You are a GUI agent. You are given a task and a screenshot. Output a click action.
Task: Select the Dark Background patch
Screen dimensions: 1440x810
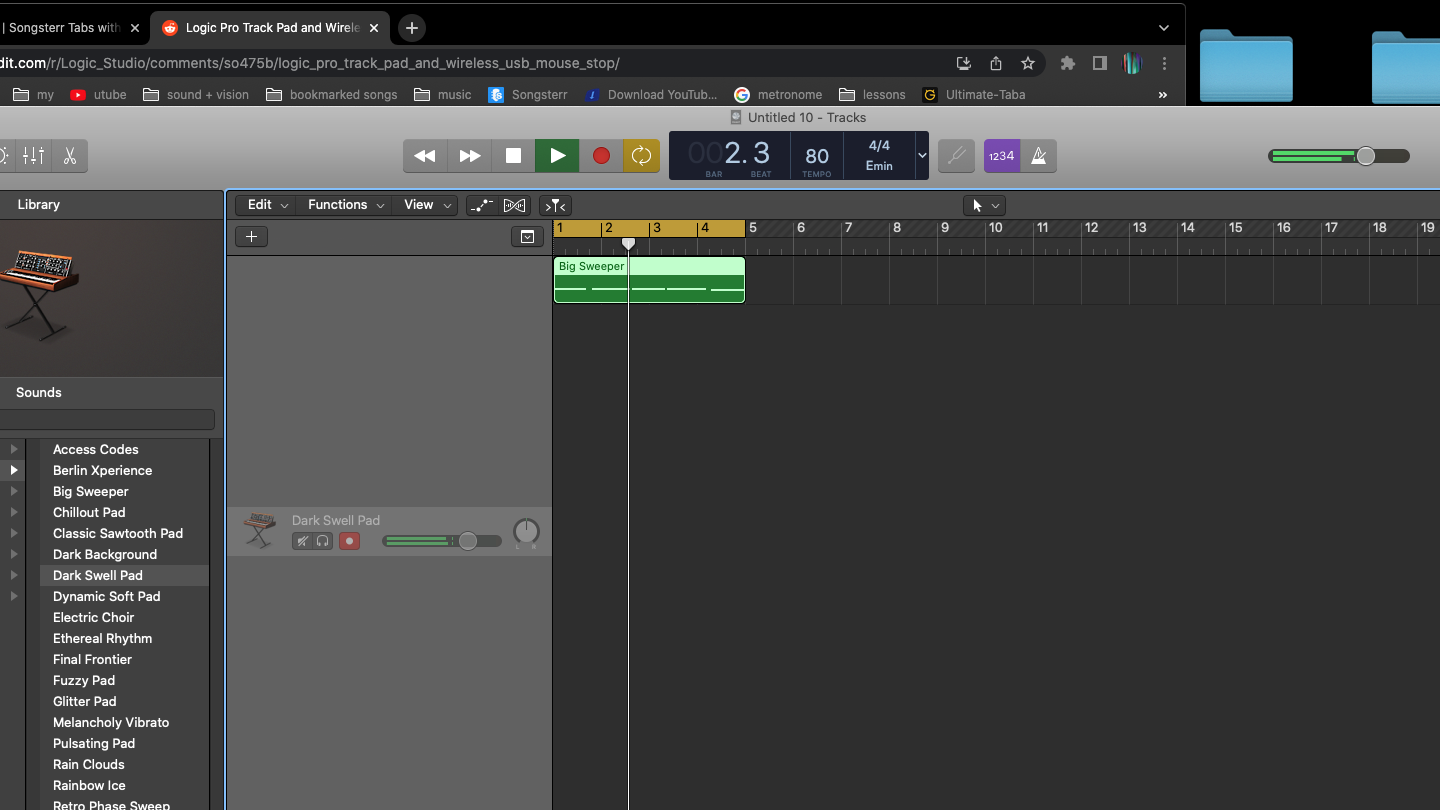(105, 554)
